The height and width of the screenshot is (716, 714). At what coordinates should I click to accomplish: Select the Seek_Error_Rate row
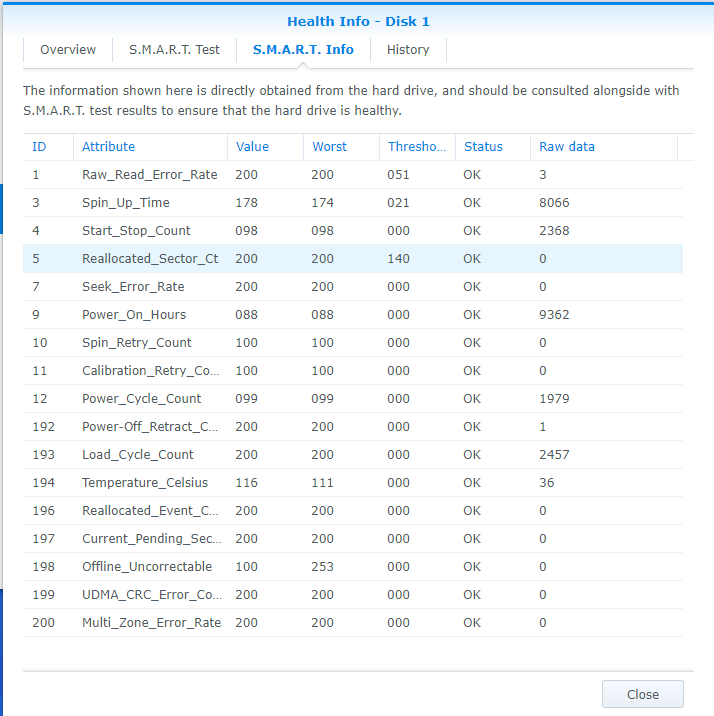[x=353, y=286]
